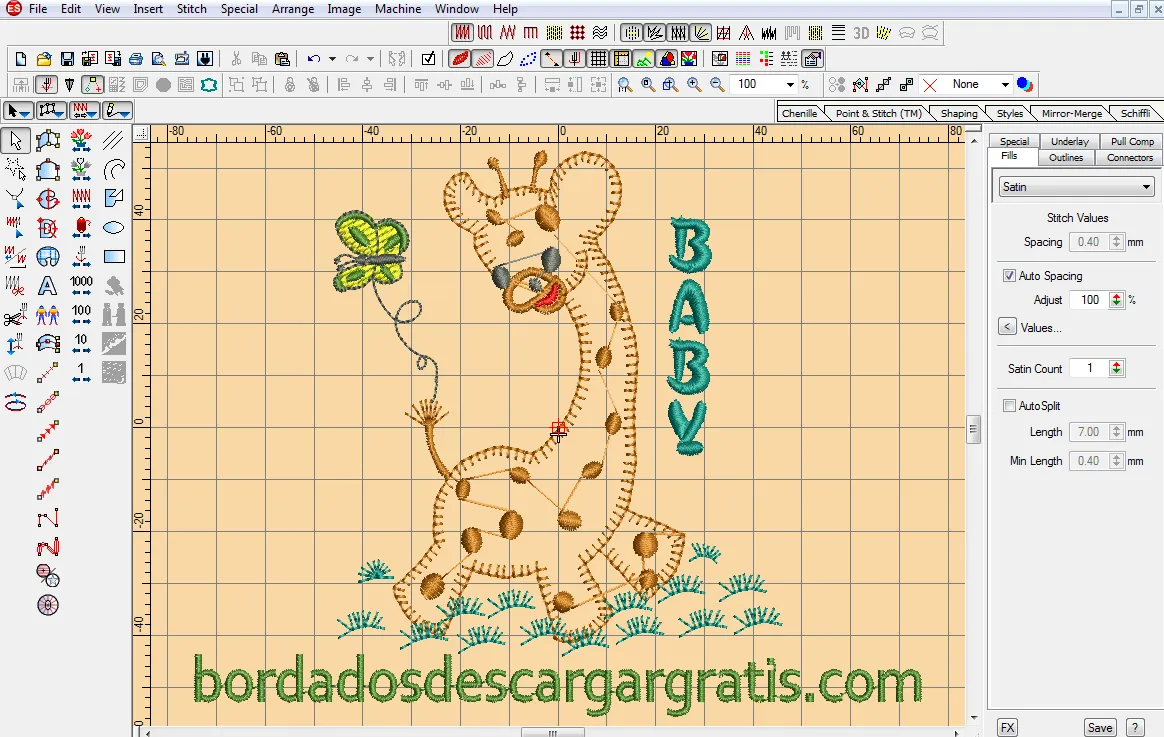Toggle the grid display button
The width and height of the screenshot is (1164, 737).
(597, 58)
